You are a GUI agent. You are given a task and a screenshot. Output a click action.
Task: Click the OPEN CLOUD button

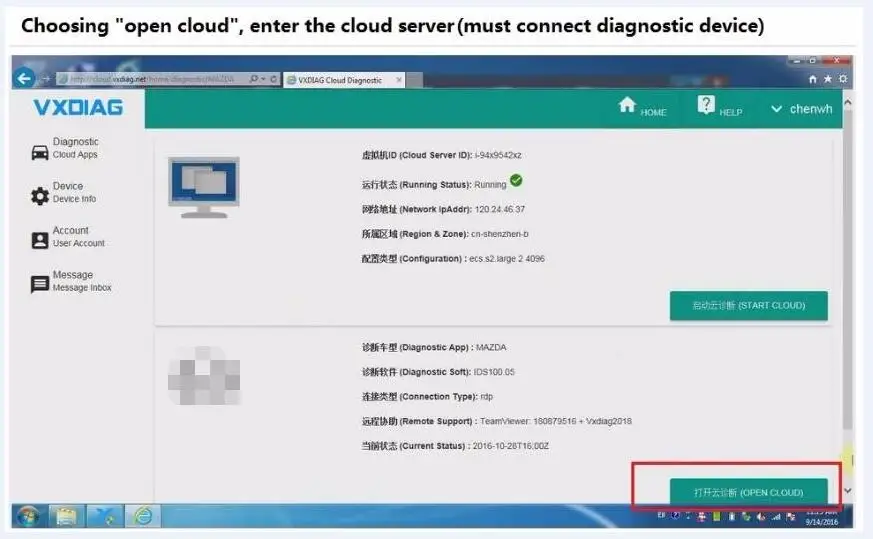pyautogui.click(x=748, y=492)
